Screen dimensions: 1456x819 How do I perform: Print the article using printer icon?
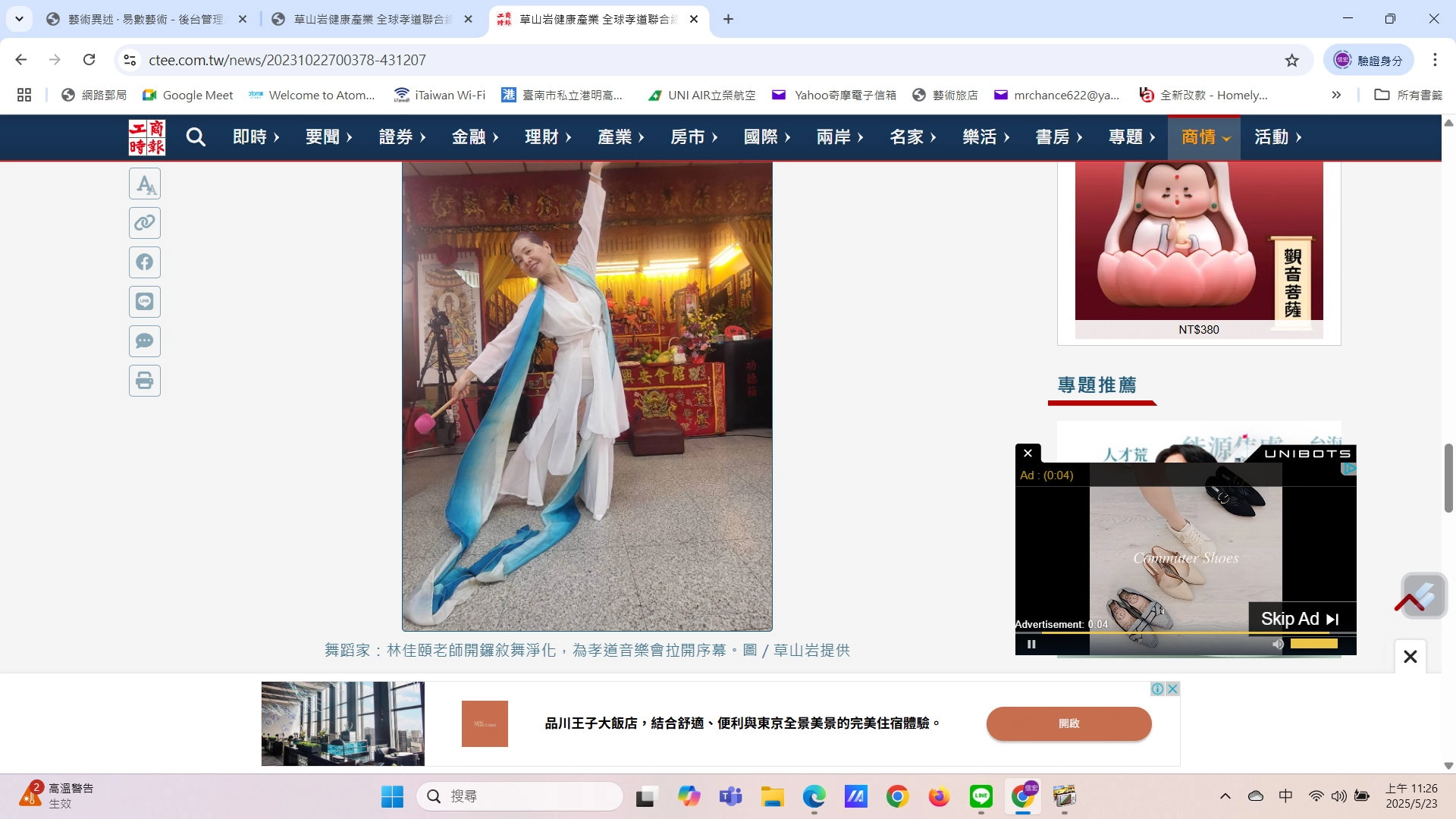tap(144, 381)
